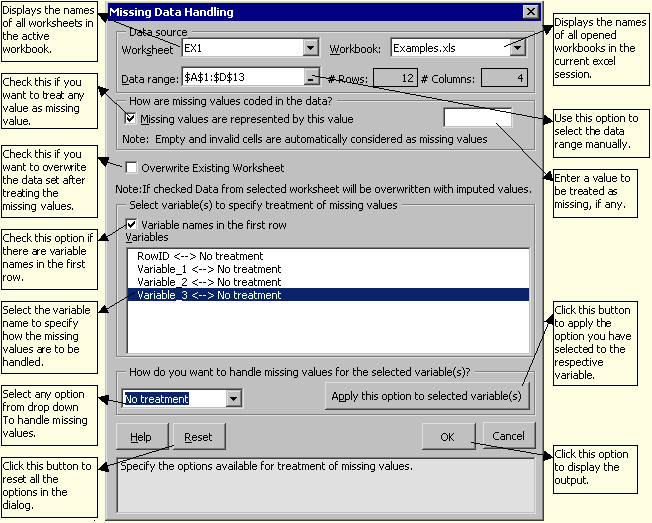
Task: Click the missing value code text box
Action: tap(477, 119)
